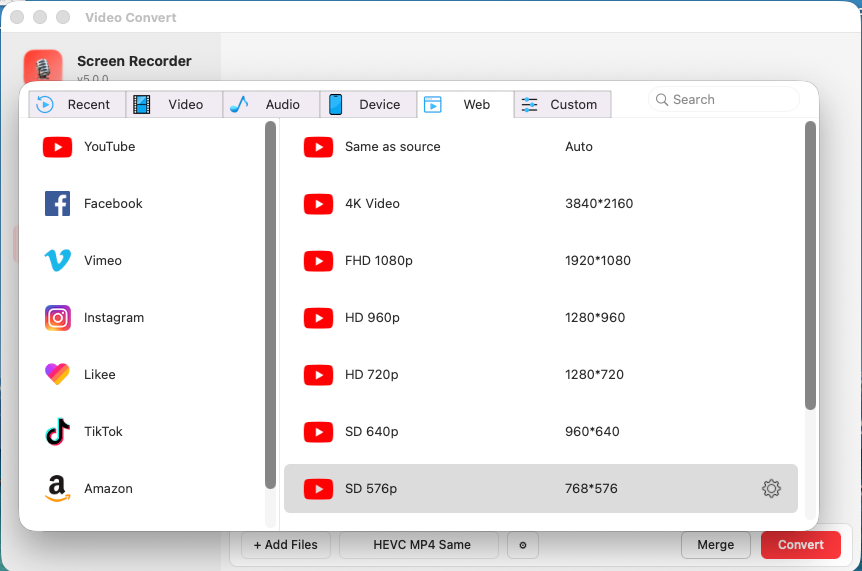Click YouTube icon beside HD 960p
Screen dimensions: 862x571
pyautogui.click(x=318, y=318)
